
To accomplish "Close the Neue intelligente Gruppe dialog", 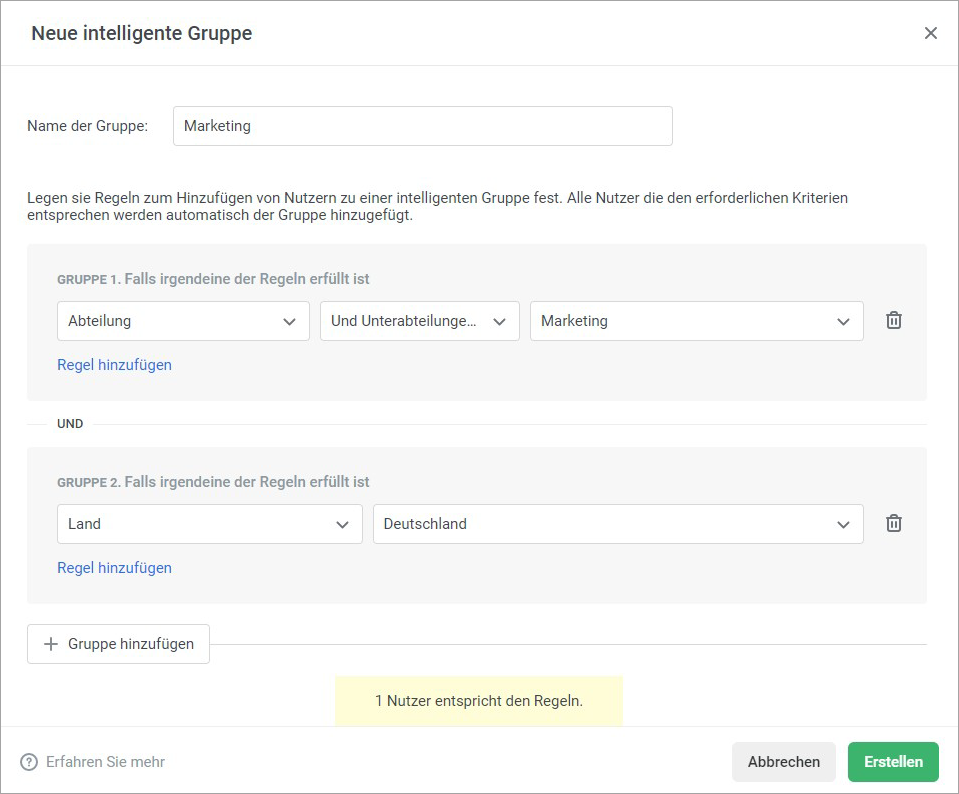I will 930,33.
